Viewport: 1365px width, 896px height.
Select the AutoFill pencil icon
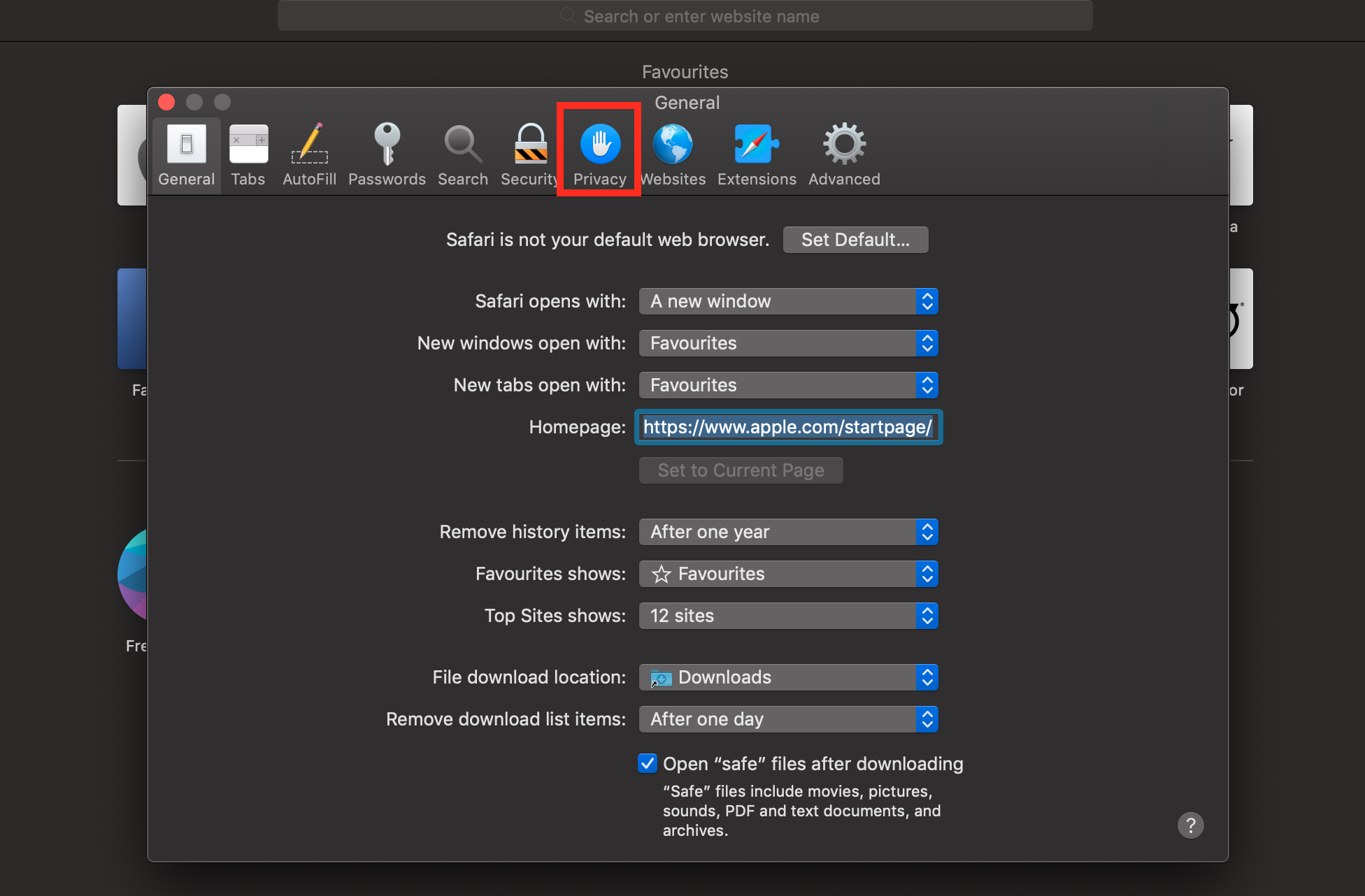coord(309,154)
